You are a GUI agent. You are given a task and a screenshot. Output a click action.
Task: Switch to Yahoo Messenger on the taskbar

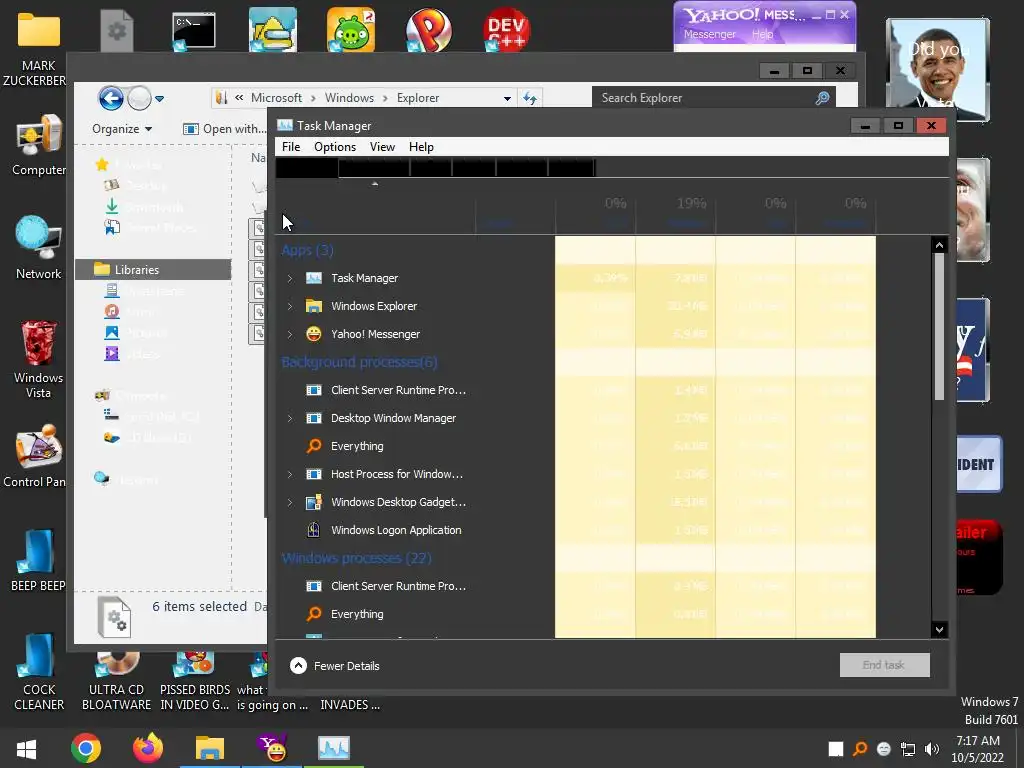(x=272, y=748)
